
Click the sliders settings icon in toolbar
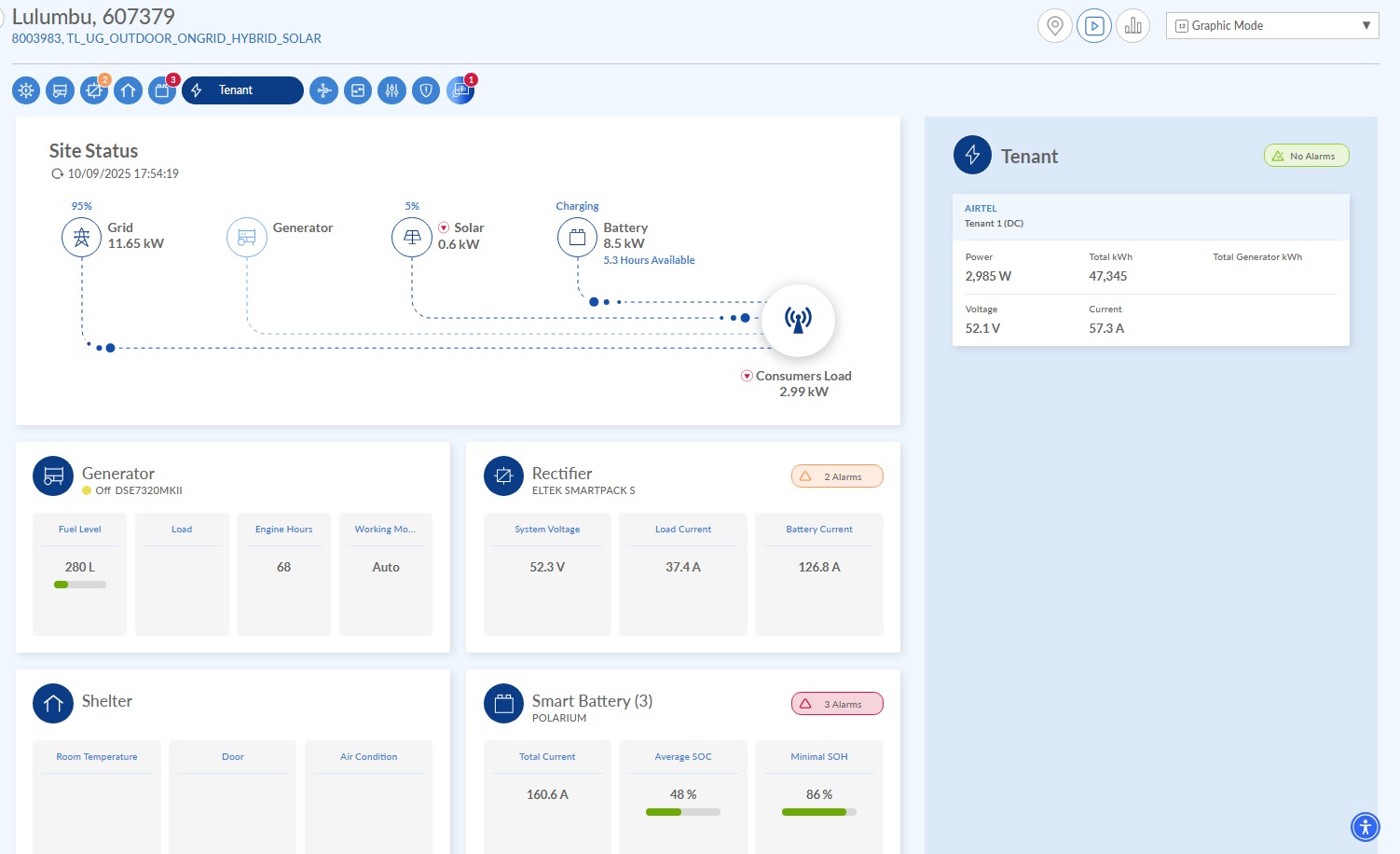coord(391,90)
